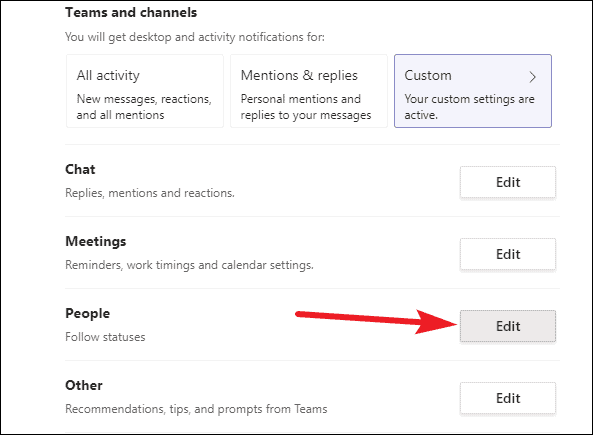Viewport: 593px width, 435px height.
Task: Click desktop and activity notifications subtitle
Action: coord(195,37)
